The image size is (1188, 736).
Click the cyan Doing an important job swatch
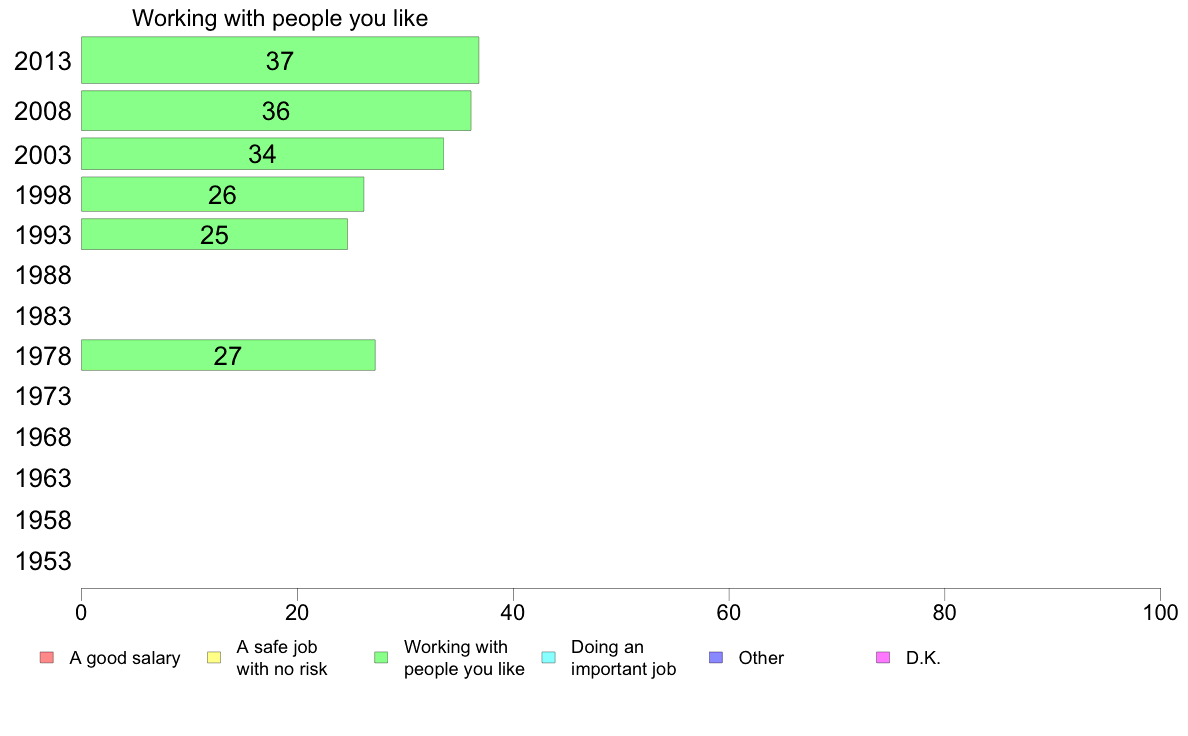tap(549, 657)
